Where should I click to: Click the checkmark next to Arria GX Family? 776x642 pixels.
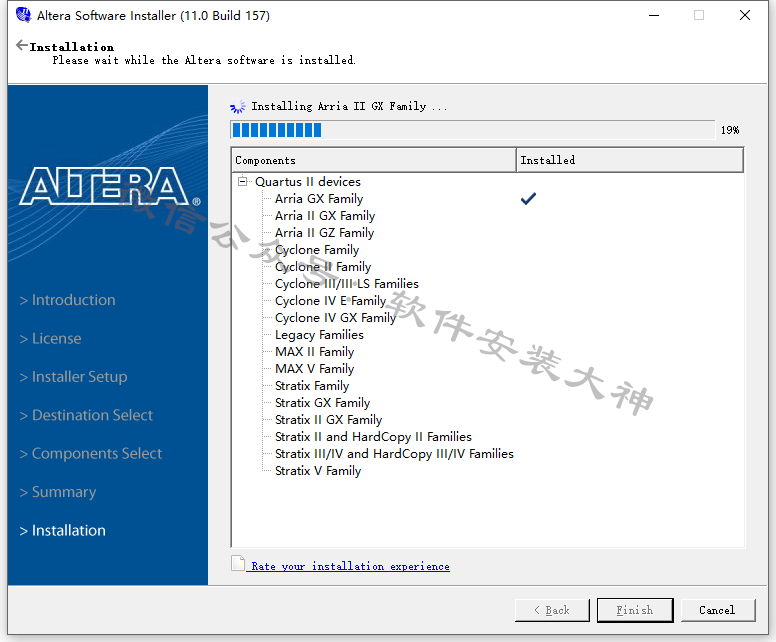coord(528,198)
